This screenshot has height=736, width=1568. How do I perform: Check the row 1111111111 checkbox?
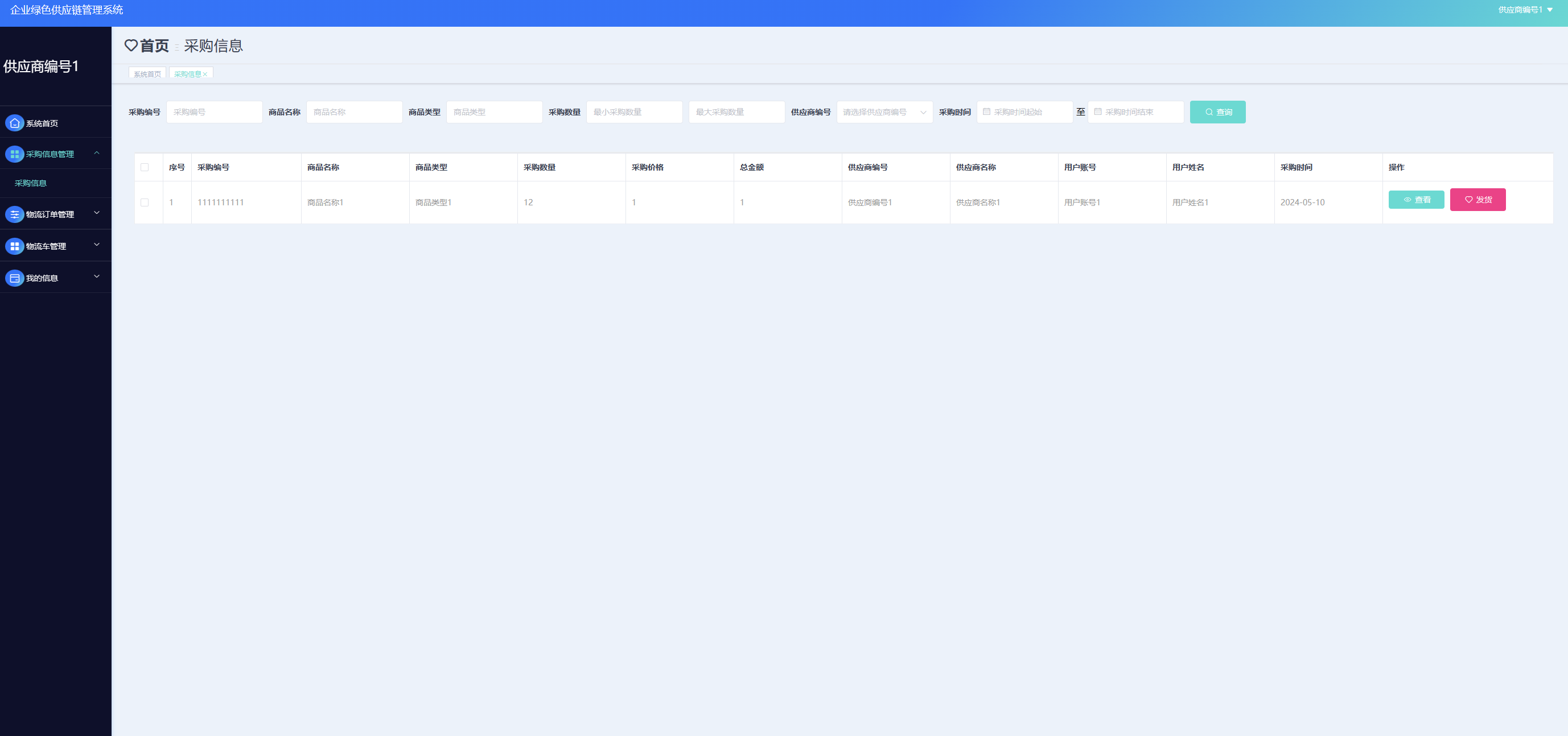pos(144,202)
